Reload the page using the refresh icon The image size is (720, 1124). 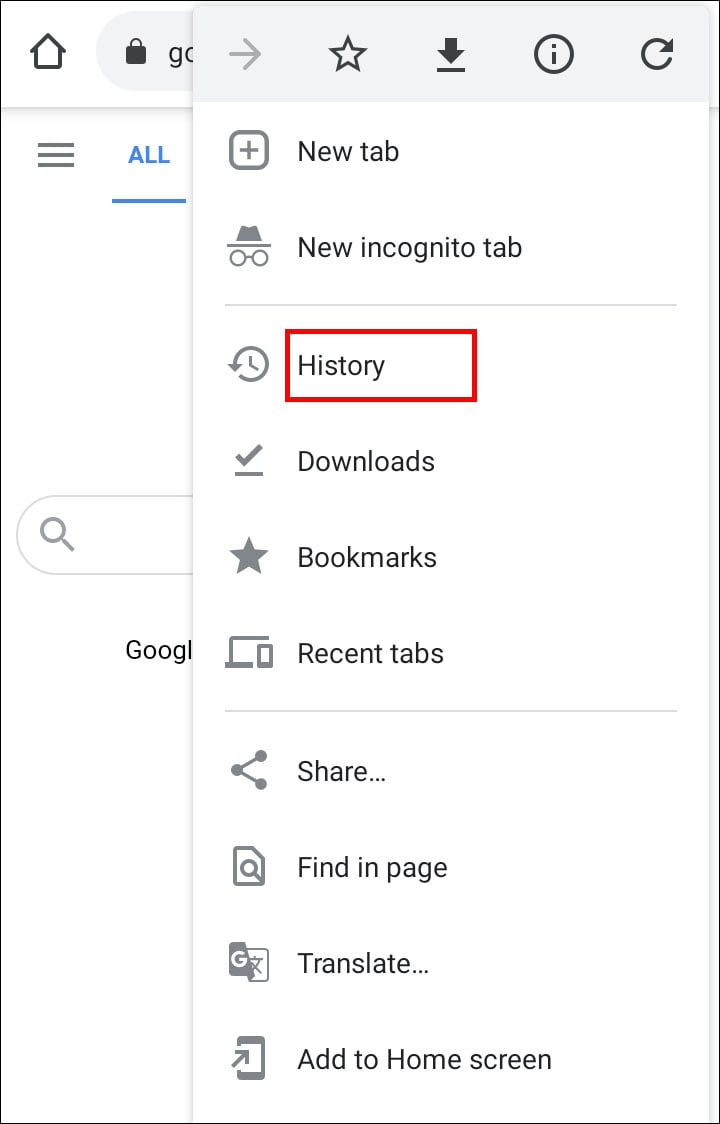pos(657,55)
